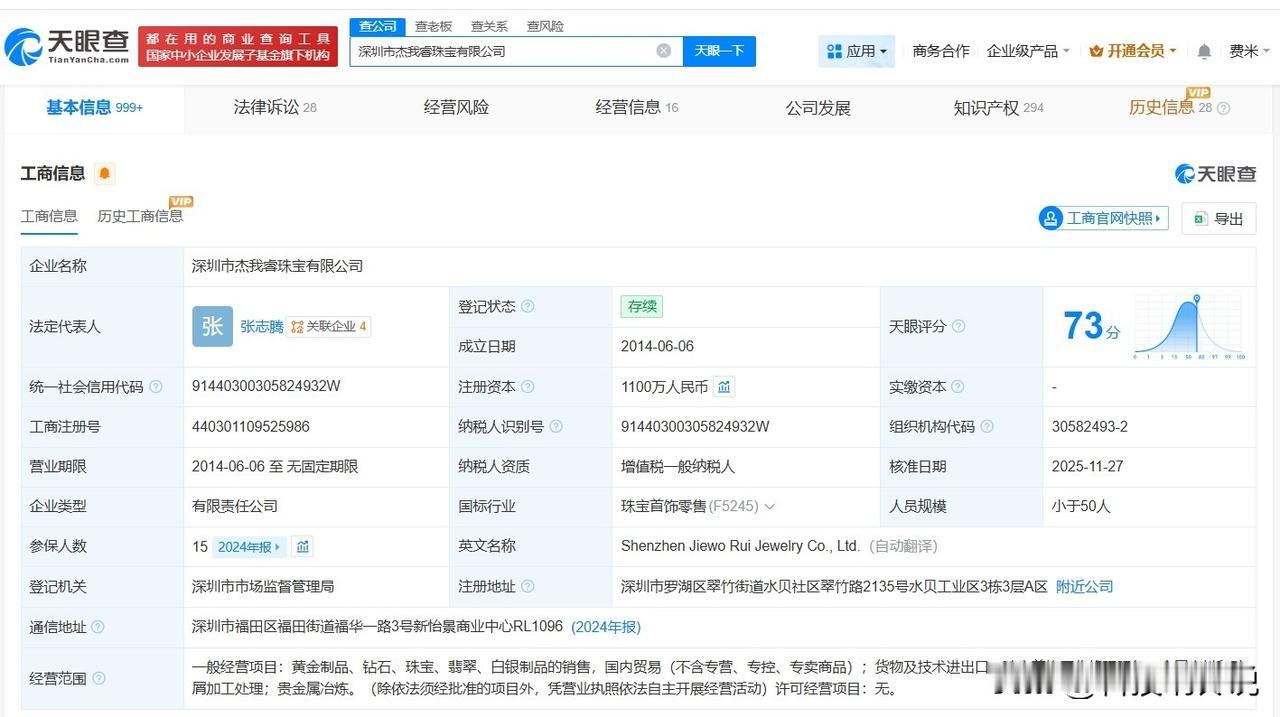Image resolution: width=1280 pixels, height=717 pixels.
Task: Open the 附近公司 link near the registered address
Action: [1083, 586]
